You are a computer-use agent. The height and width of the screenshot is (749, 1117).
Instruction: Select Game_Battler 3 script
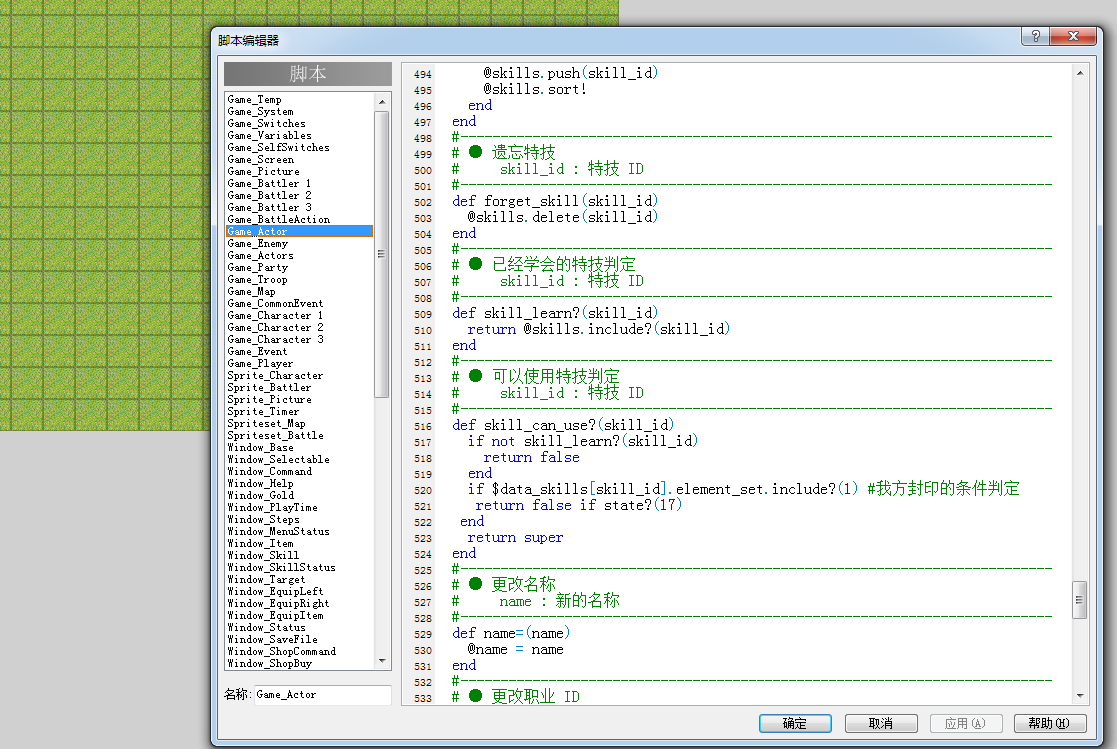tap(299, 207)
